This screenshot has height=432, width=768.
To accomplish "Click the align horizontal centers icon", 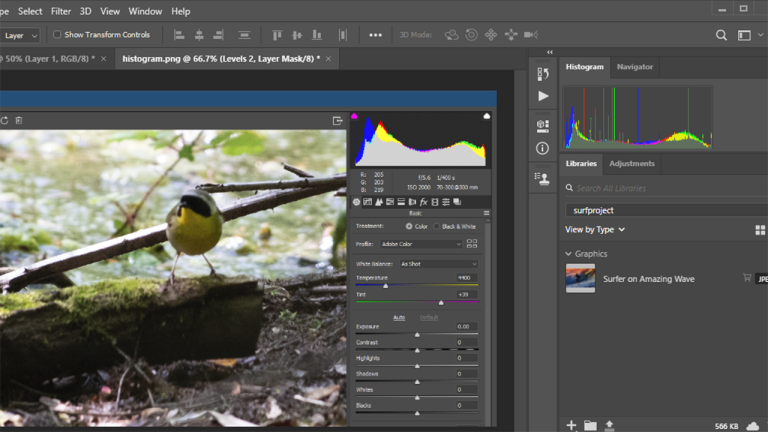I will pyautogui.click(x=199, y=35).
